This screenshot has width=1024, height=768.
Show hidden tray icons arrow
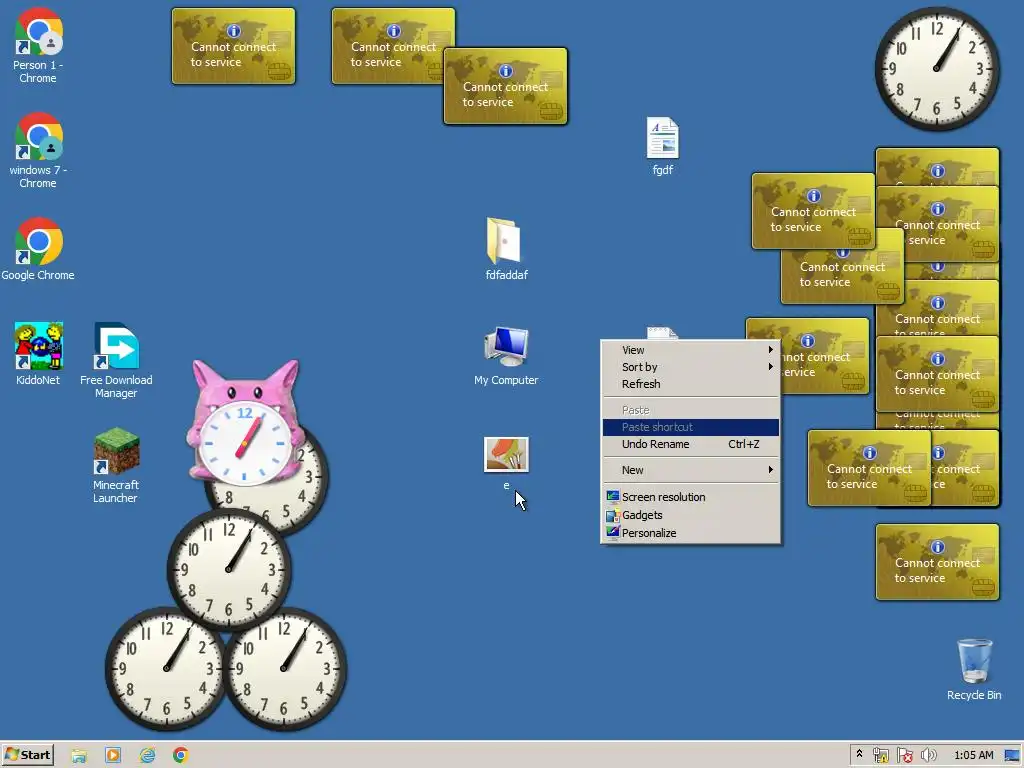tap(859, 754)
